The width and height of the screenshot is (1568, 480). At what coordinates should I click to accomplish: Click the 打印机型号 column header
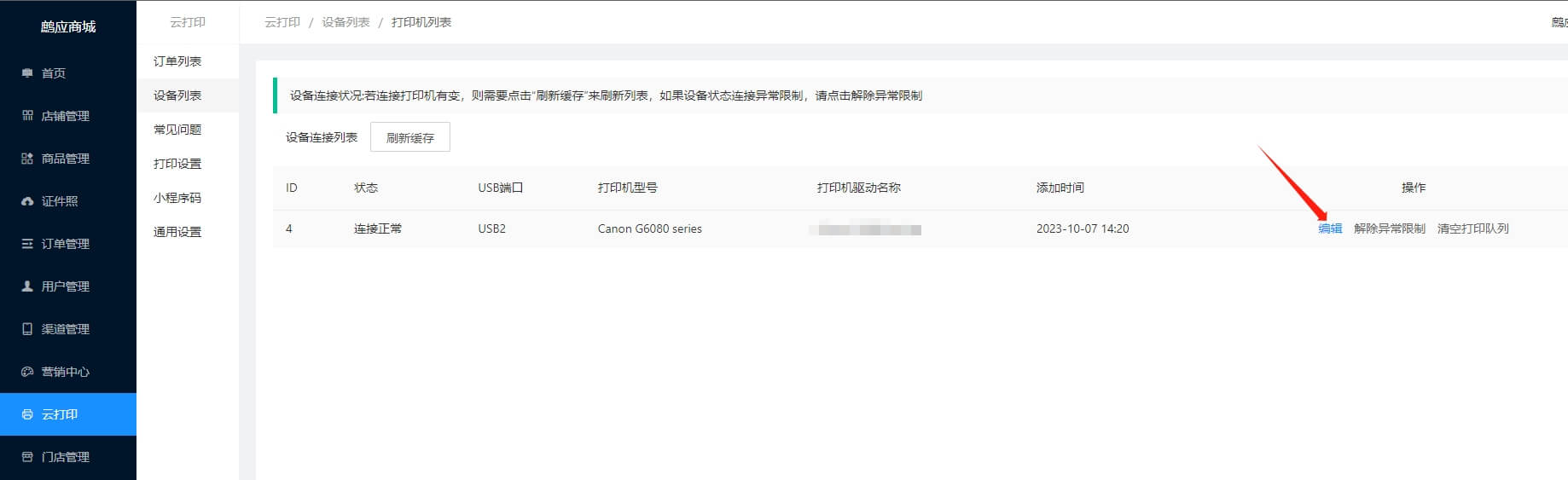628,188
